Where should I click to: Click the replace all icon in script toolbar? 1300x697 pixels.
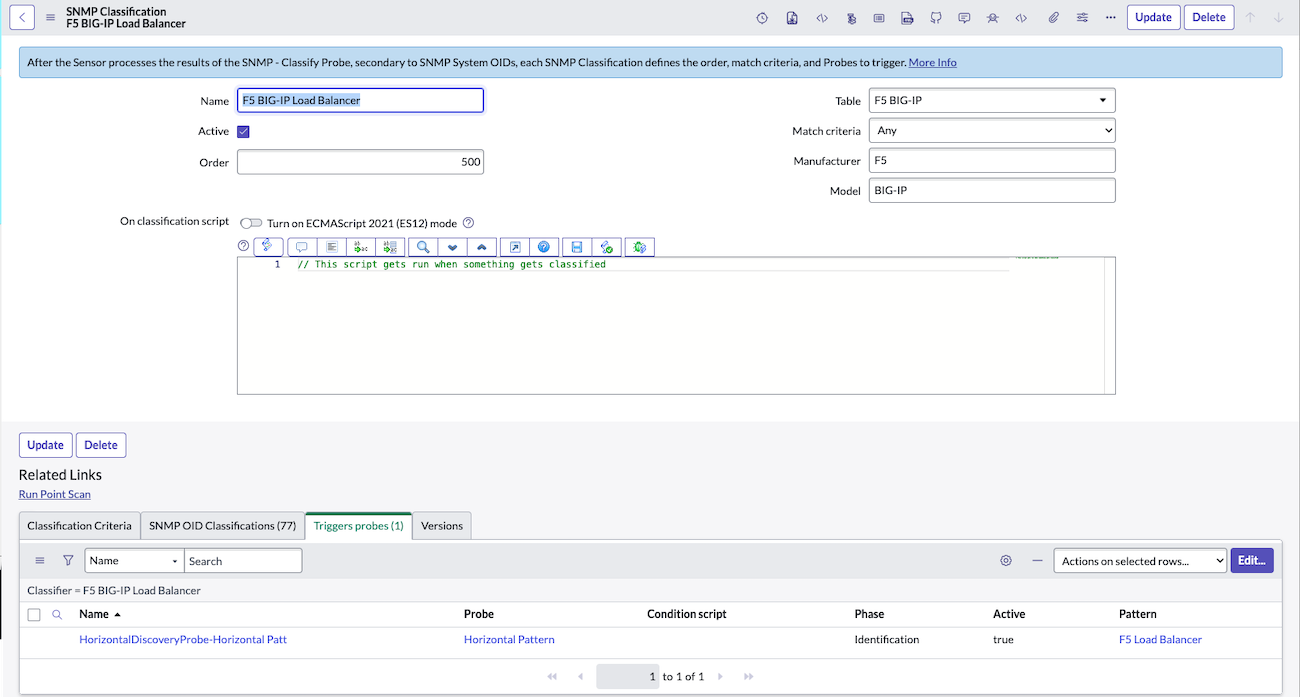point(390,246)
